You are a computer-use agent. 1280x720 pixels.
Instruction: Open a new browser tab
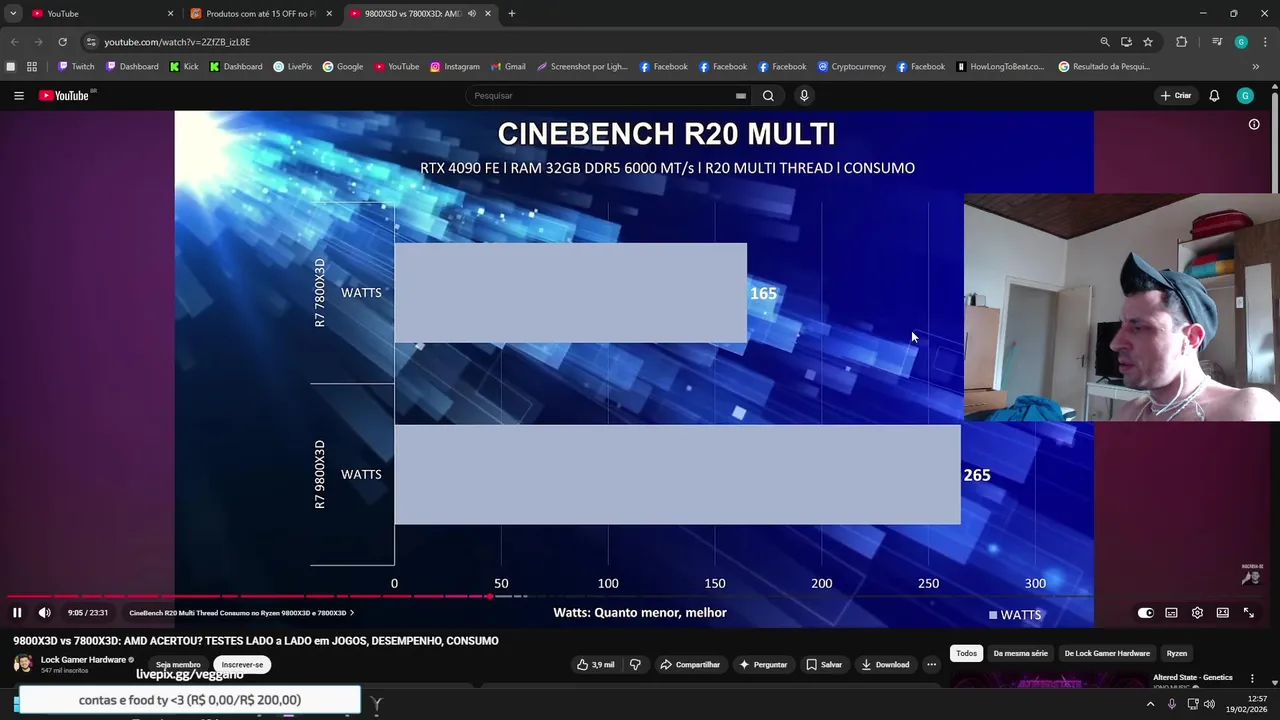pos(511,14)
